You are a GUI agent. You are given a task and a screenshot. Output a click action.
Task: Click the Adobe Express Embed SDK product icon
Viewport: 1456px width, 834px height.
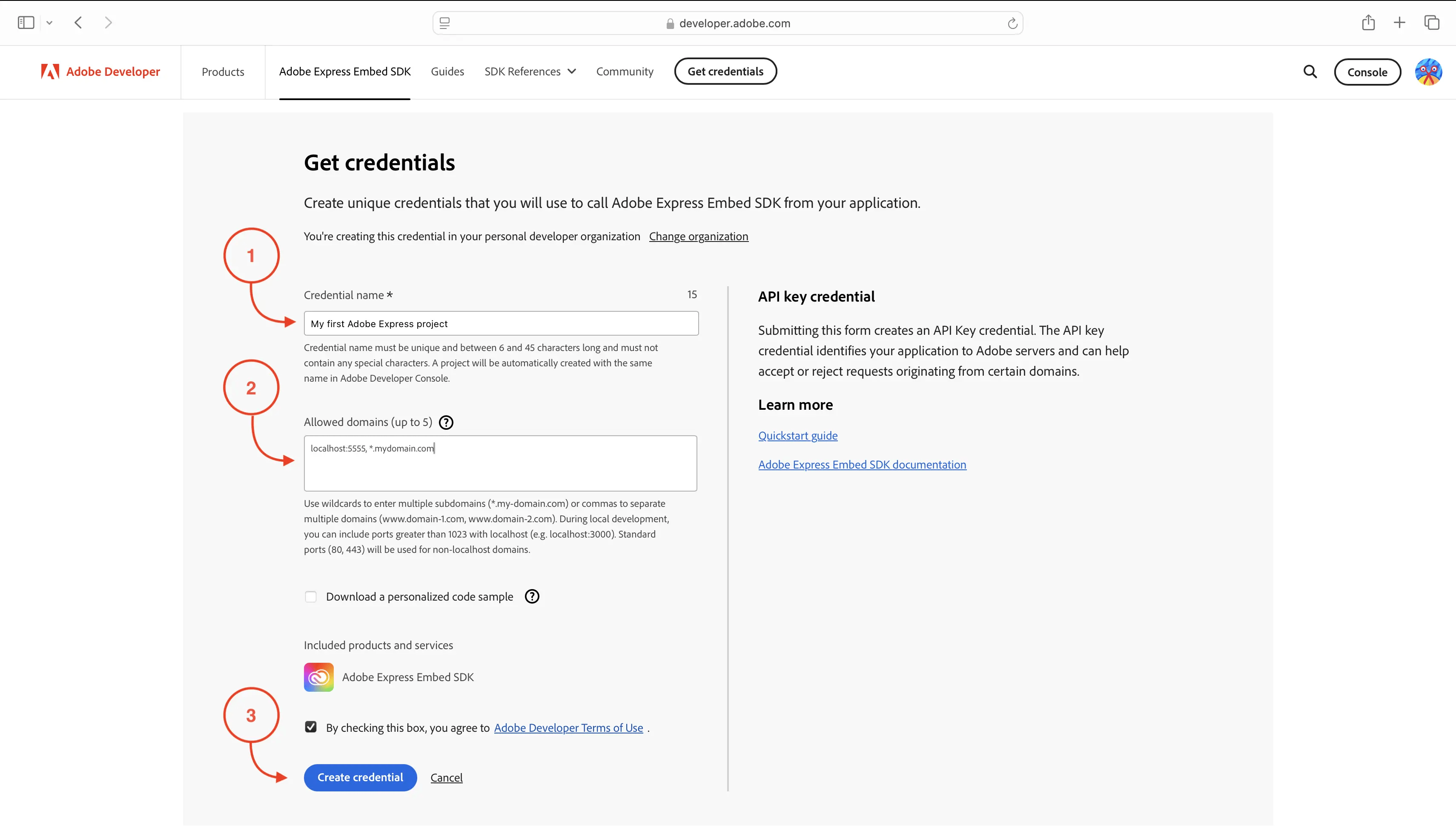(318, 677)
